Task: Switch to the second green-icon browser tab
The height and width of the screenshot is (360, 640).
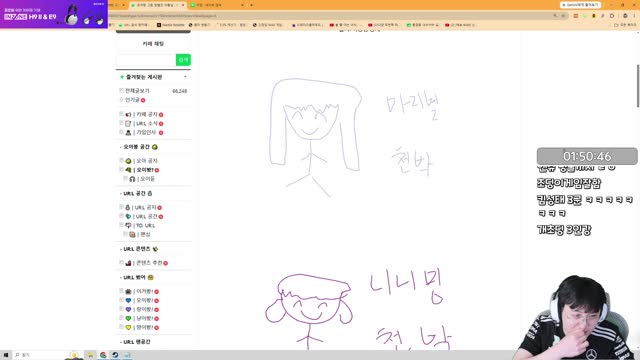Action: point(216,5)
